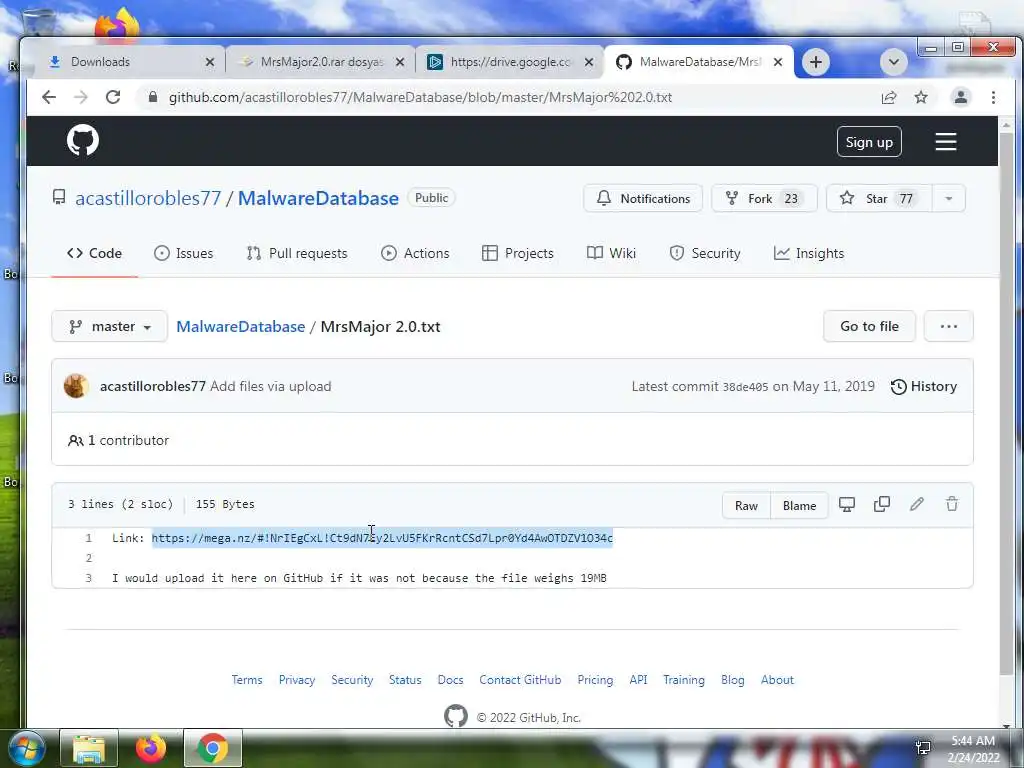This screenshot has height=768, width=1024.
Task: Reload the page with the refresh icon
Action: pyautogui.click(x=113, y=97)
